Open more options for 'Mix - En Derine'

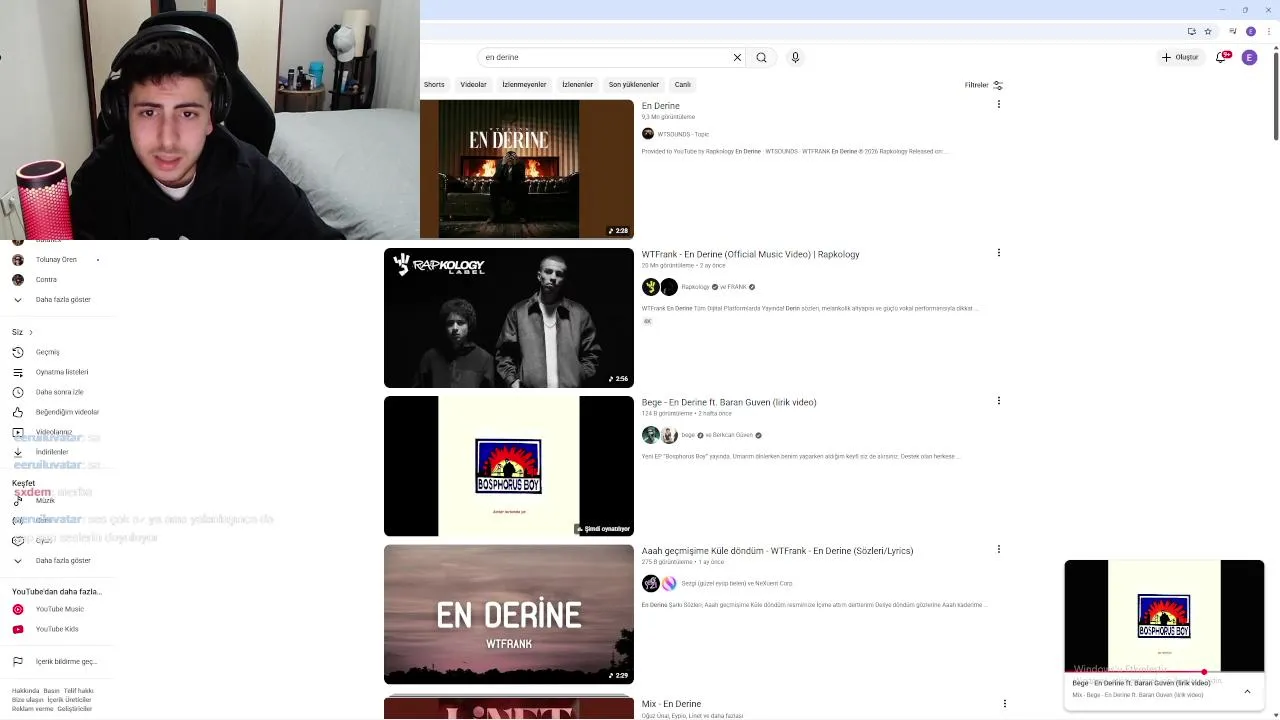[x=1004, y=704]
